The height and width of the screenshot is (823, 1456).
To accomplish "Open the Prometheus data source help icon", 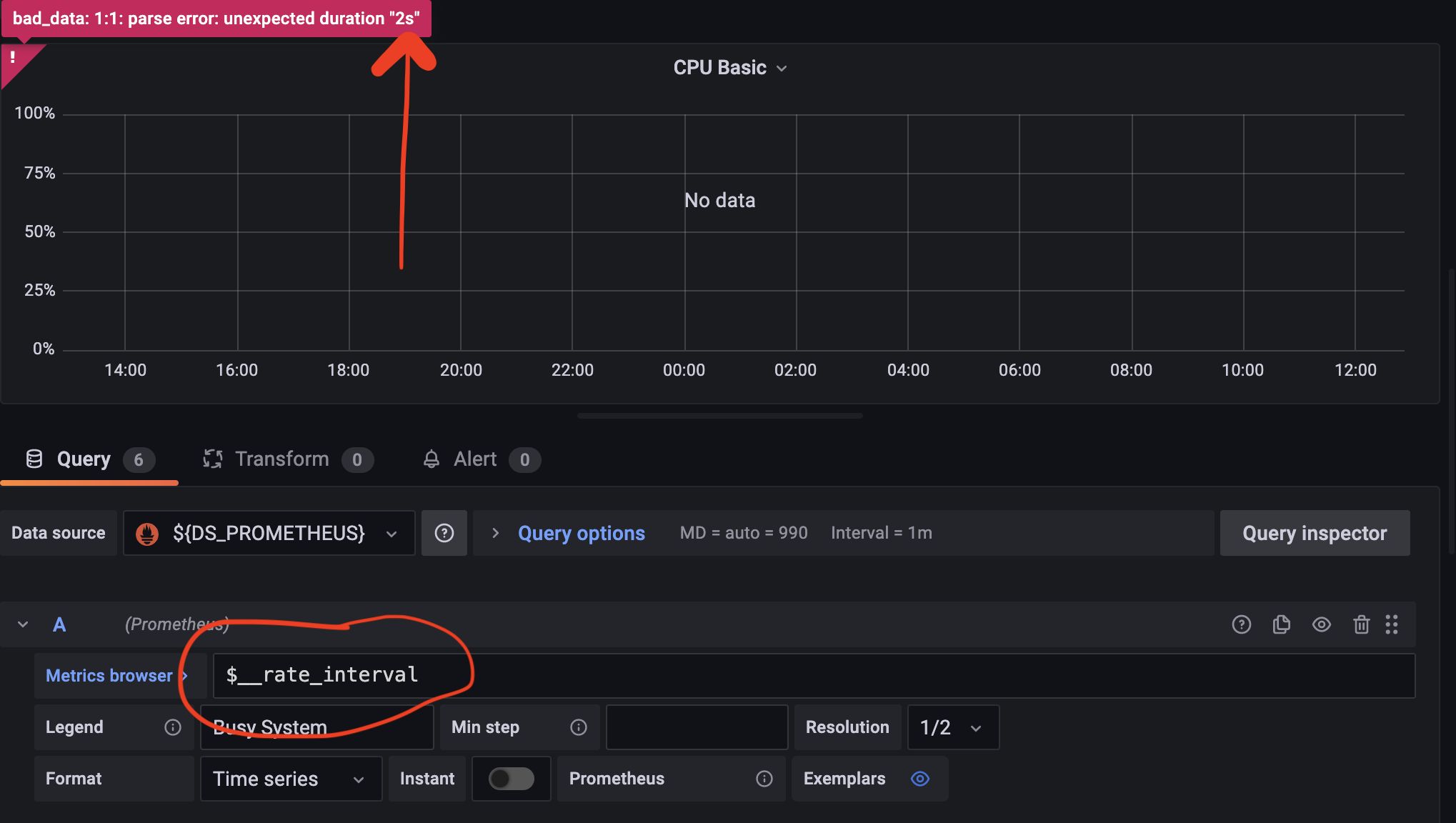I will pos(444,532).
